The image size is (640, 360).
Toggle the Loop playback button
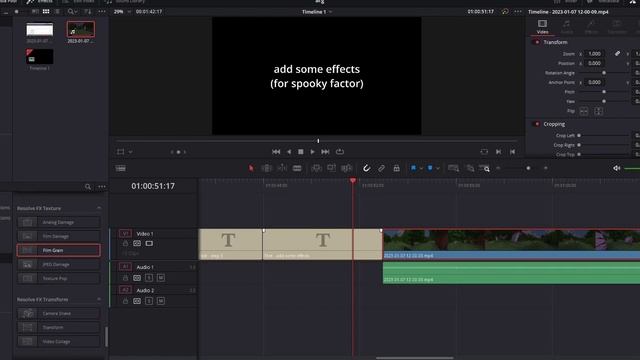[340, 152]
